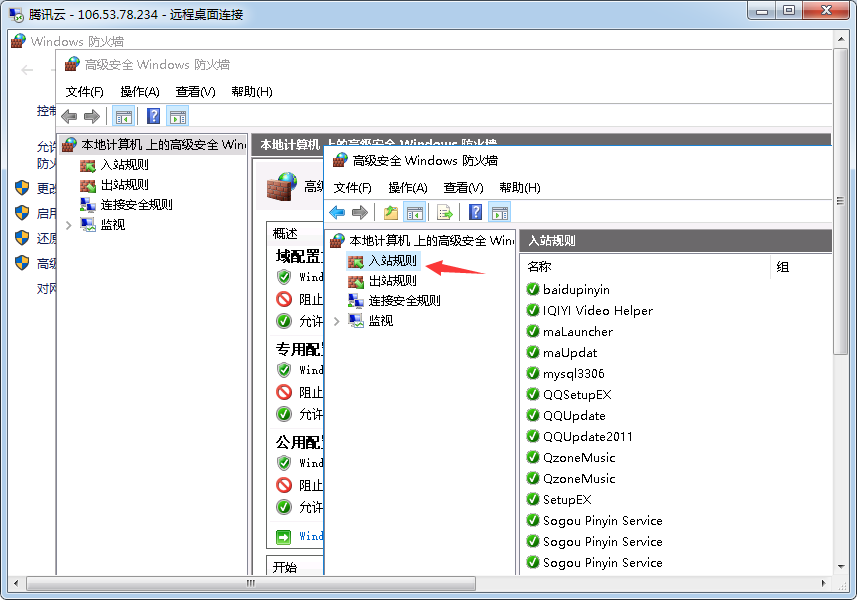Toggle console tree icon in back window toolbar
857x600 pixels.
tap(124, 116)
